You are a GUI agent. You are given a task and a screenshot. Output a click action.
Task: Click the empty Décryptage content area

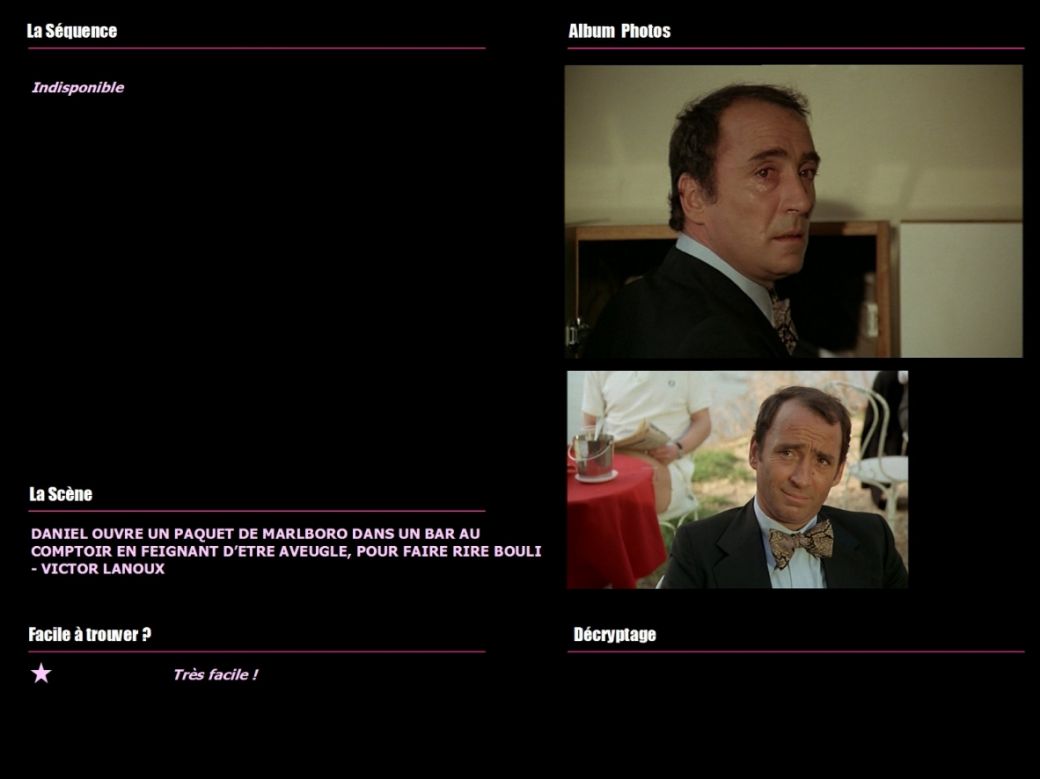[795, 710]
